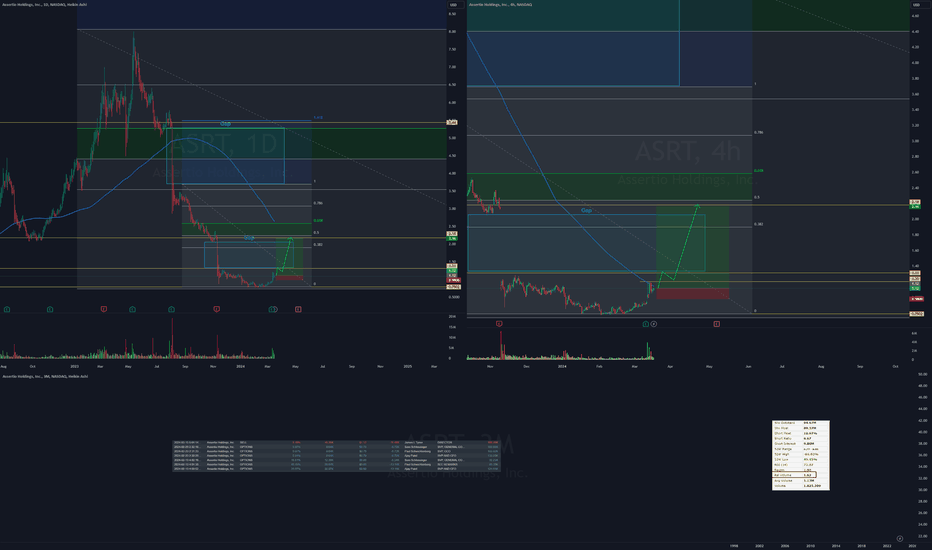Screen dimensions: 932x550
Task: Click the Short Ratio row in stats table
Action: click(x=801, y=438)
